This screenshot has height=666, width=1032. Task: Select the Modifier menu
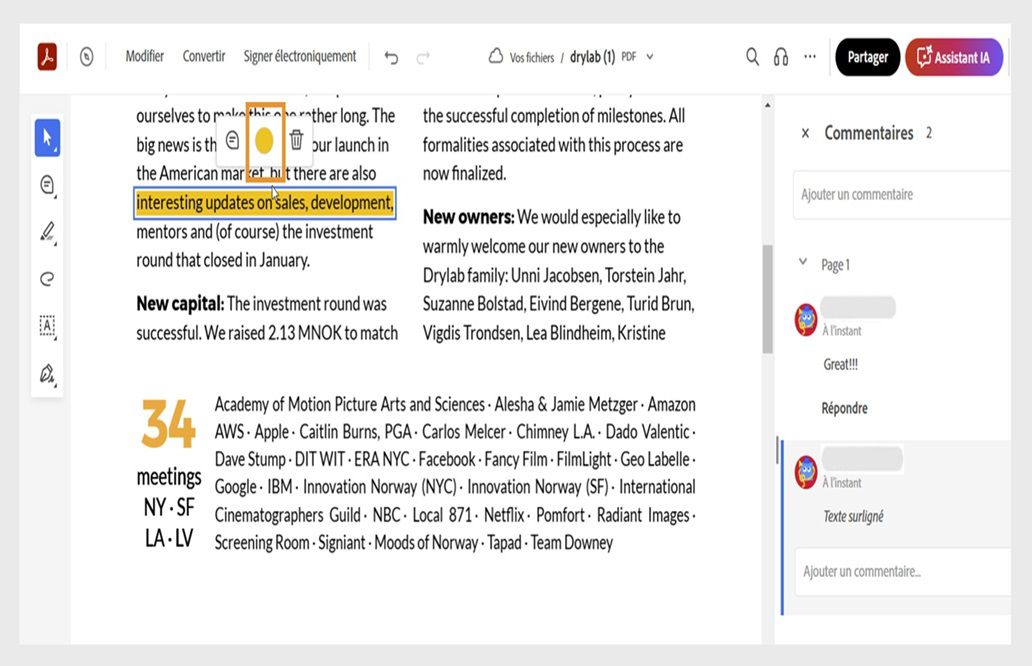click(x=144, y=56)
